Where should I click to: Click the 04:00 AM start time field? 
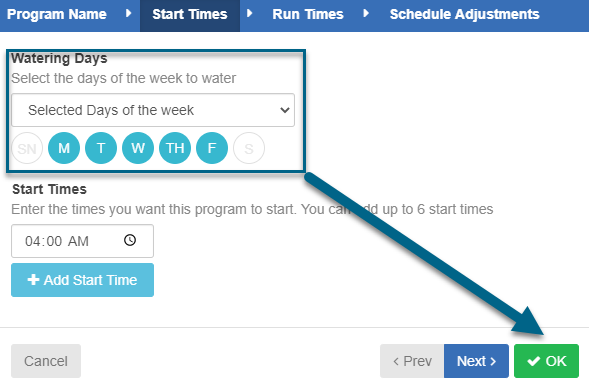(x=82, y=241)
